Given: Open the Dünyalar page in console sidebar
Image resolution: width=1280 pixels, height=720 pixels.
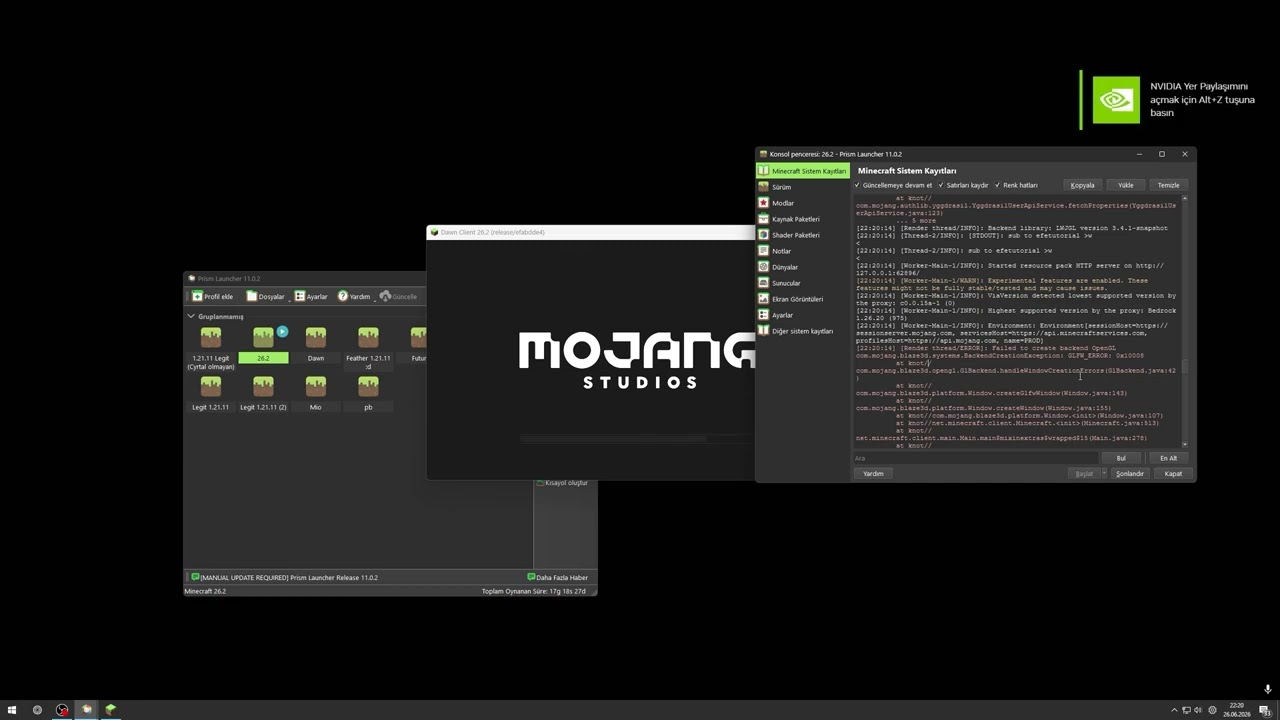Looking at the screenshot, I should 802,267.
